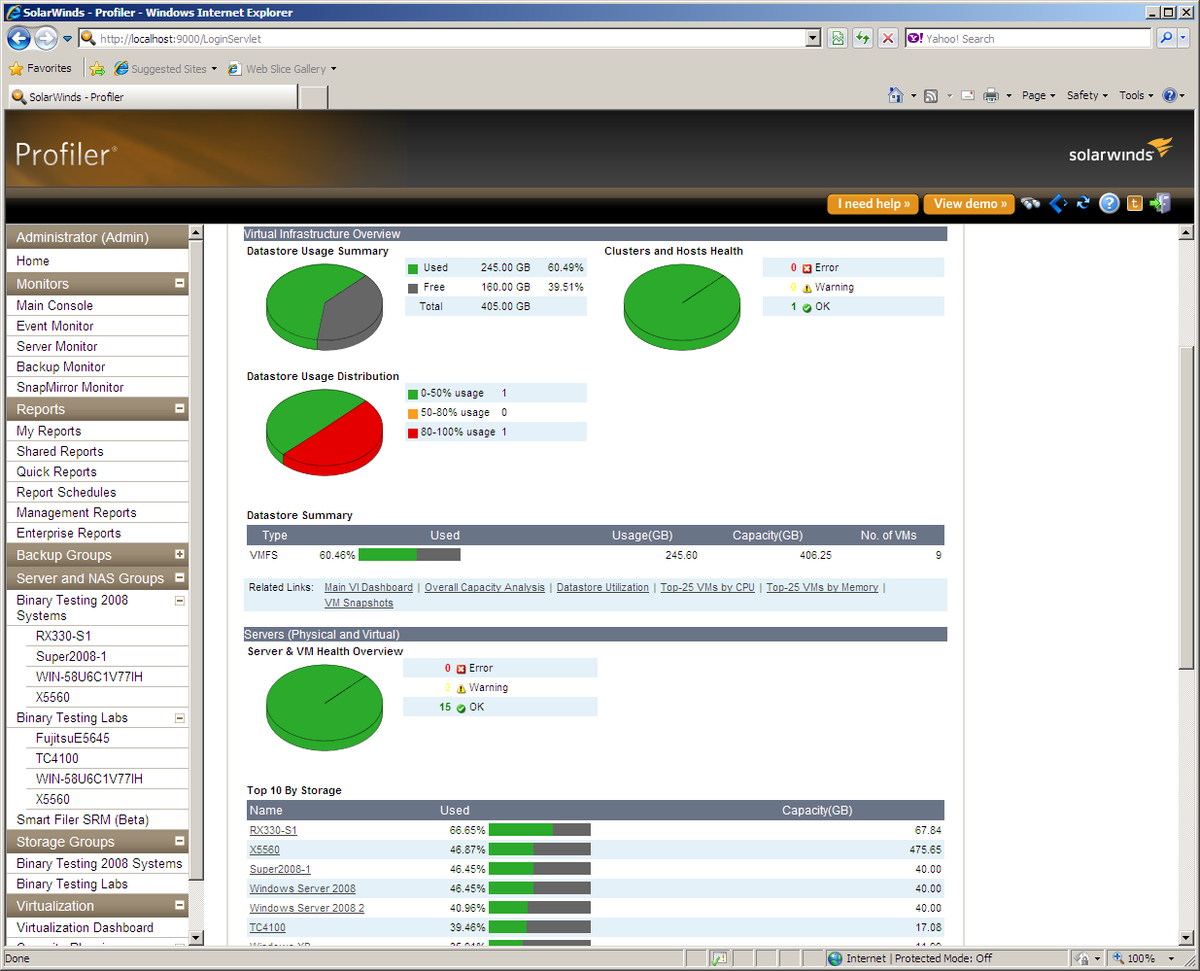
Task: Click the blue back arrow in the Profiler header
Action: click(x=1058, y=203)
